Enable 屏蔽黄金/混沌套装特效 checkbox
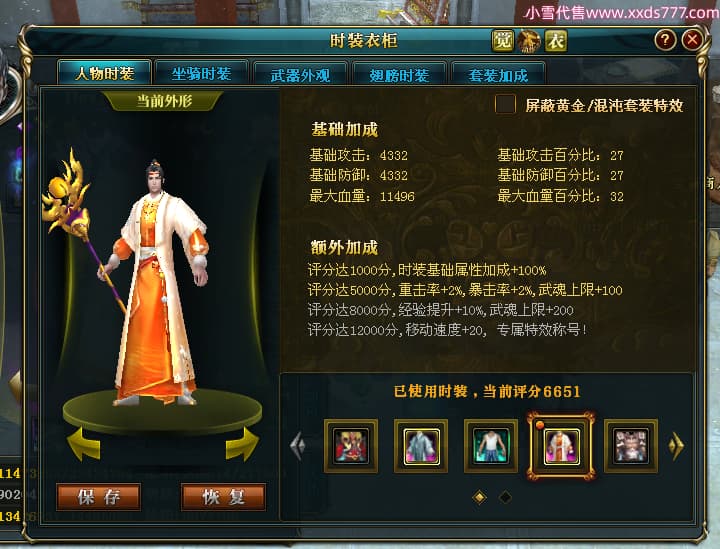This screenshot has height=549, width=720. pos(505,105)
